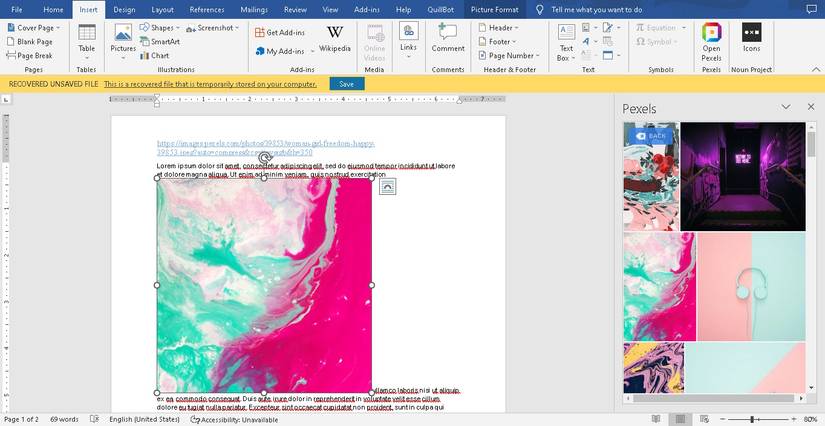Switch to Print Layout view
Image resolution: width=825 pixels, height=426 pixels.
(680, 419)
